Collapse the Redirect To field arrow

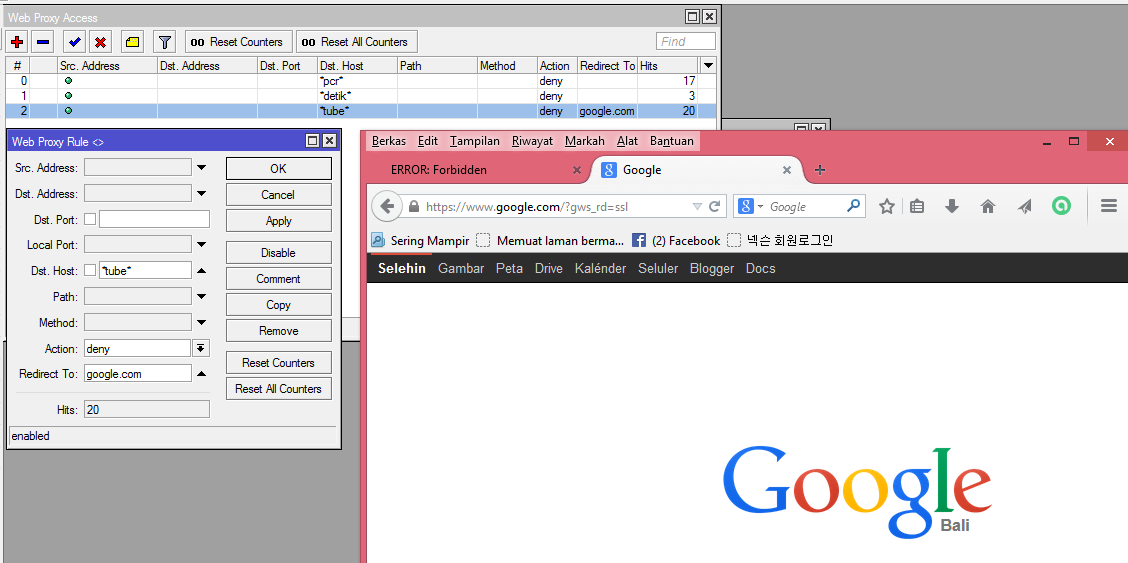pos(201,374)
